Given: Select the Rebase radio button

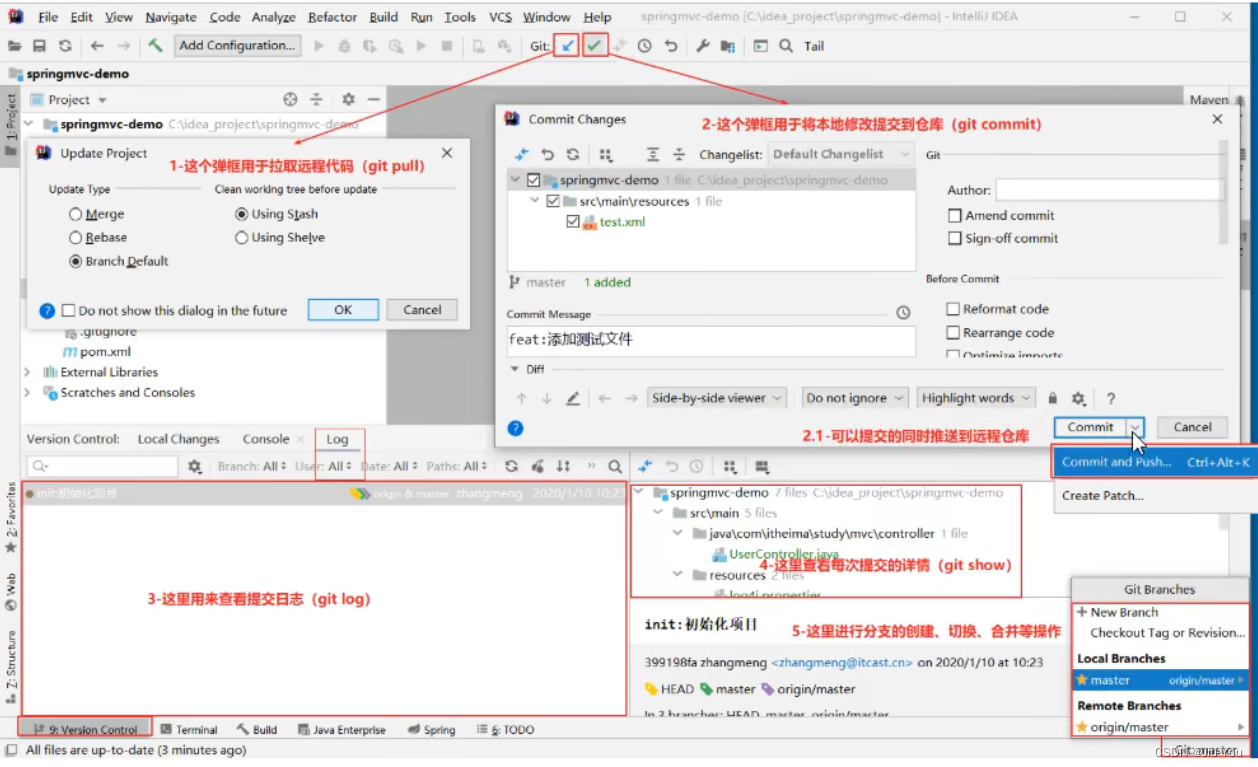Looking at the screenshot, I should pyautogui.click(x=76, y=238).
